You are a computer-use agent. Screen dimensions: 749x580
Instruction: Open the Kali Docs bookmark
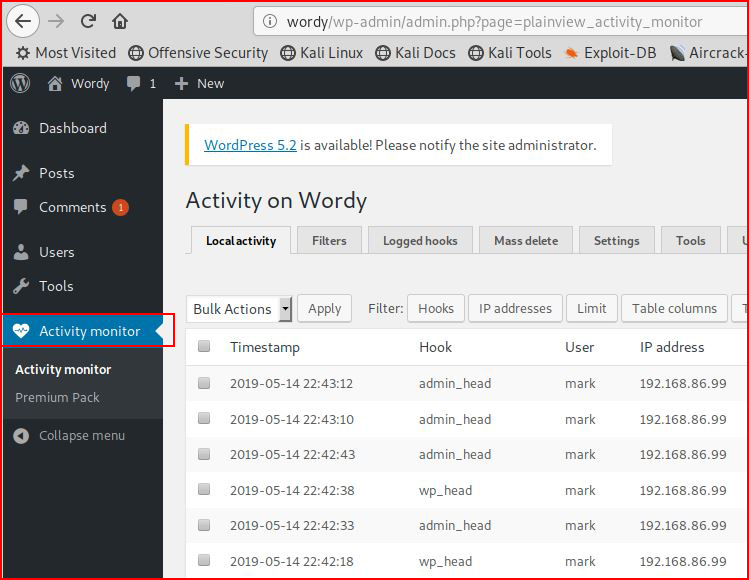click(x=416, y=53)
